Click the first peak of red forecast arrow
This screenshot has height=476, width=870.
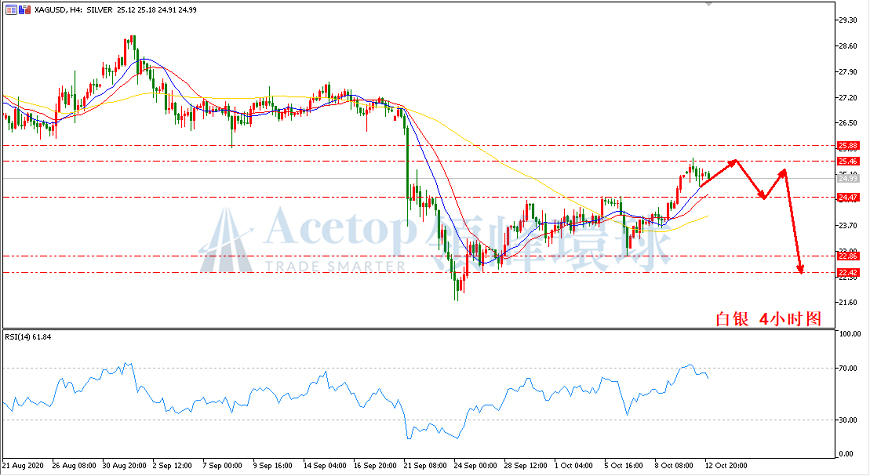coord(735,161)
